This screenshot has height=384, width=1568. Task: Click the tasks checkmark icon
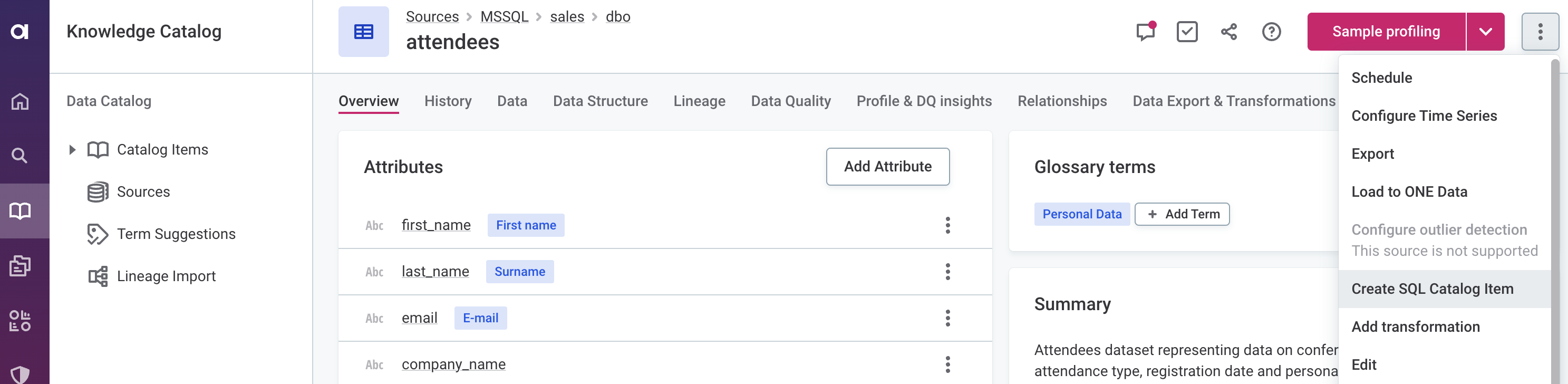tap(1187, 32)
